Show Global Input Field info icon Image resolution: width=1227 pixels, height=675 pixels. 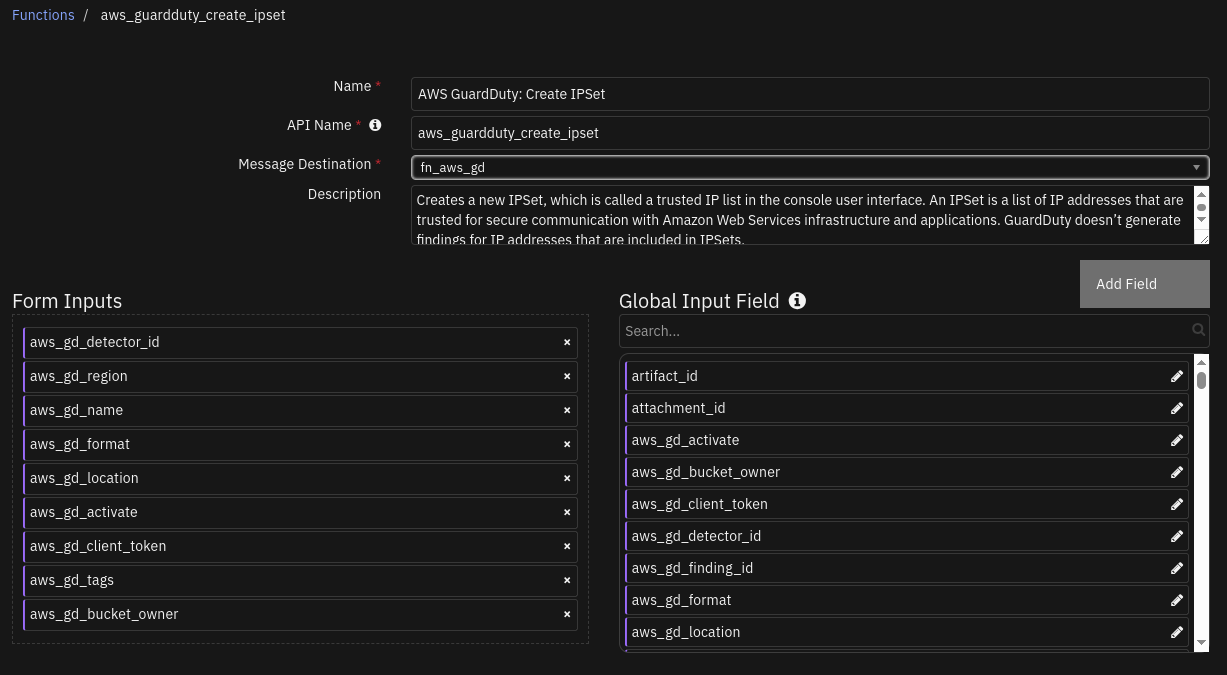point(797,300)
